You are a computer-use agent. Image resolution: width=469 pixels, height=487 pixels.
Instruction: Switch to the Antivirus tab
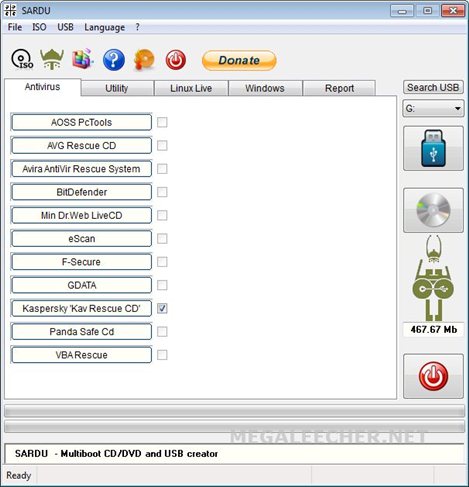(x=42, y=87)
